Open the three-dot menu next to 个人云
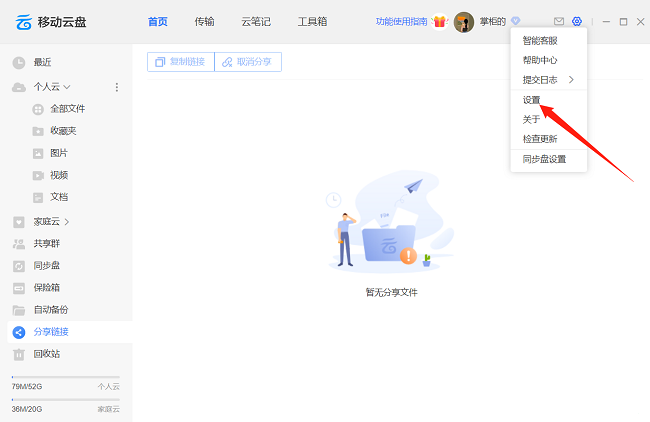650x422 pixels. tap(116, 87)
